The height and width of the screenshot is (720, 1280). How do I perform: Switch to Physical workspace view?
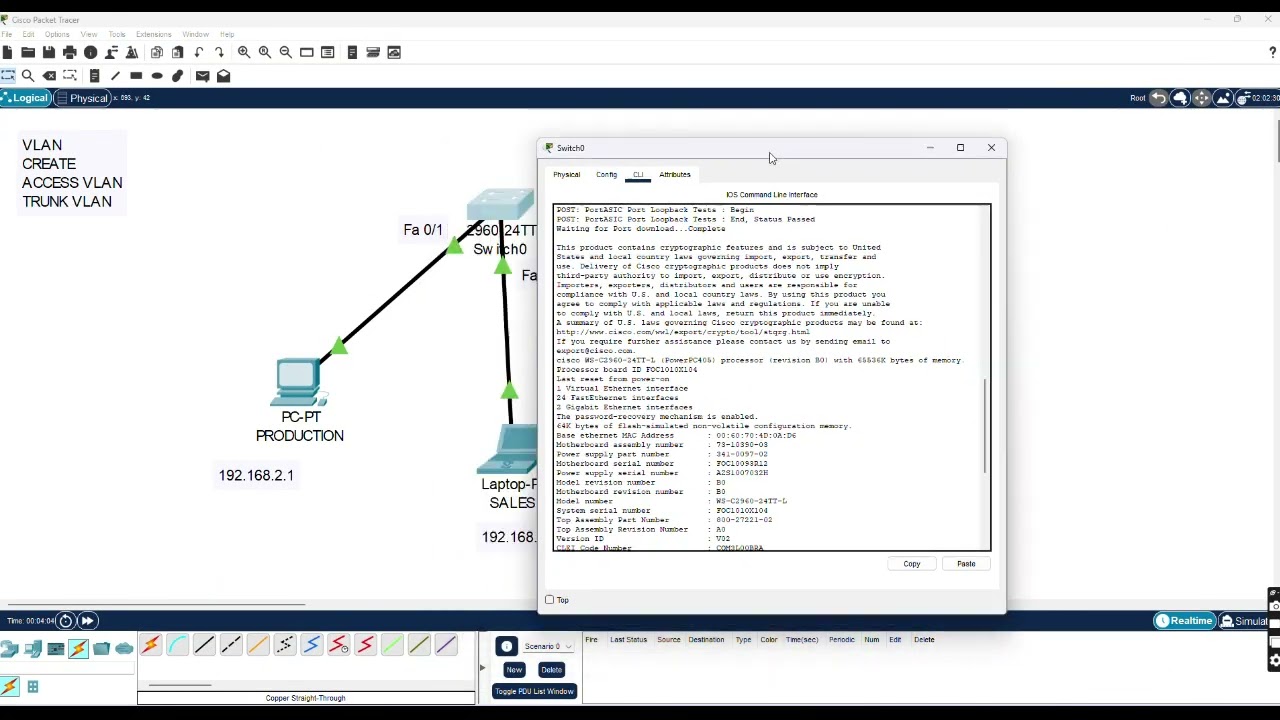tap(82, 98)
